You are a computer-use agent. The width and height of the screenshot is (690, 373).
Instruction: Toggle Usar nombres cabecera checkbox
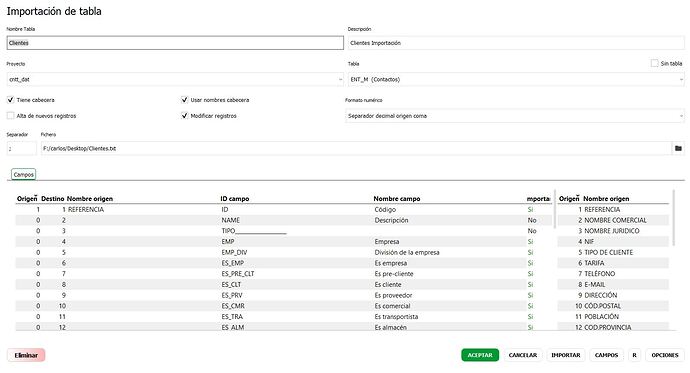[x=184, y=100]
